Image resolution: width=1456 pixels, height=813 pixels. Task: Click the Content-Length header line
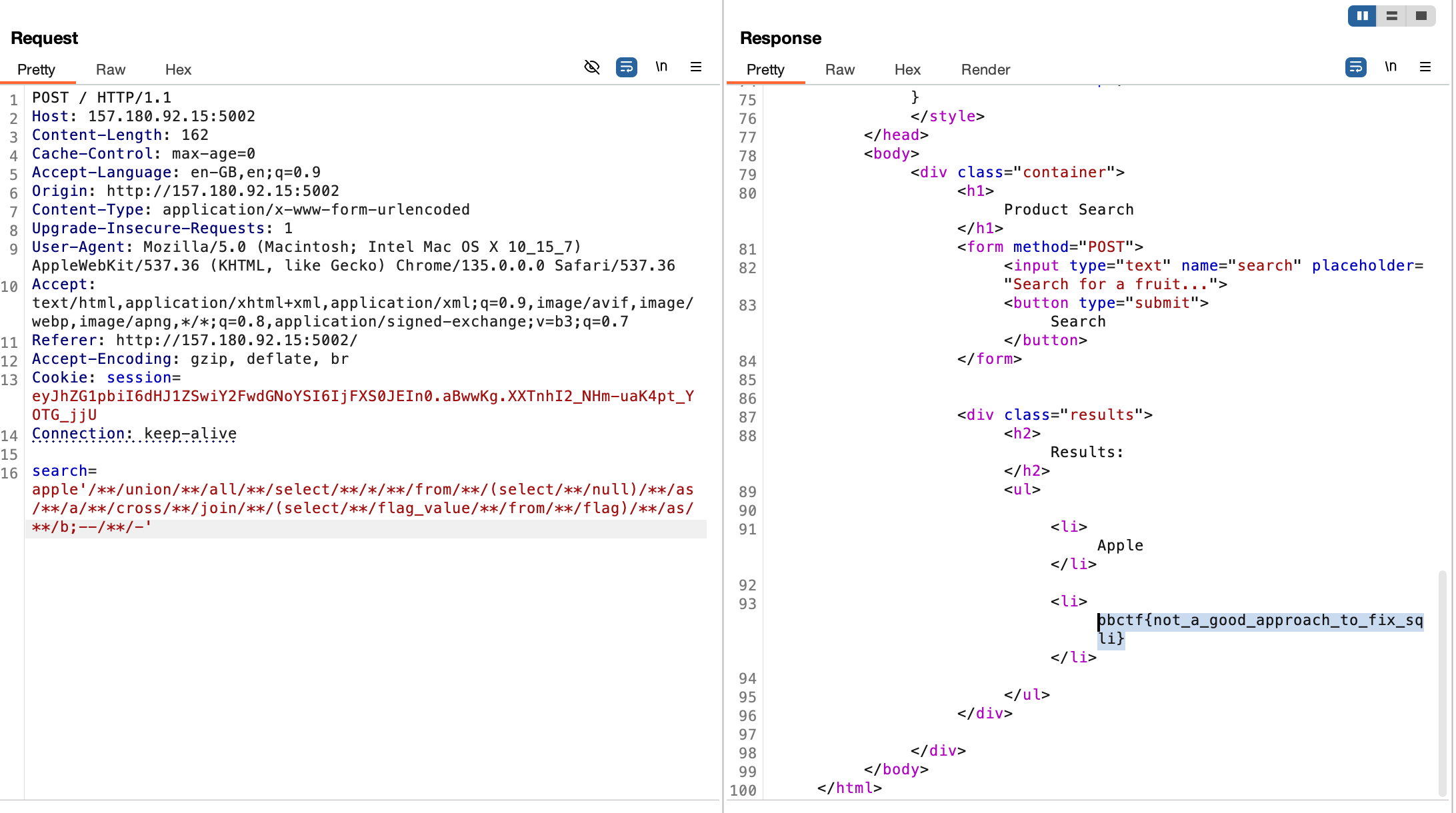[120, 135]
